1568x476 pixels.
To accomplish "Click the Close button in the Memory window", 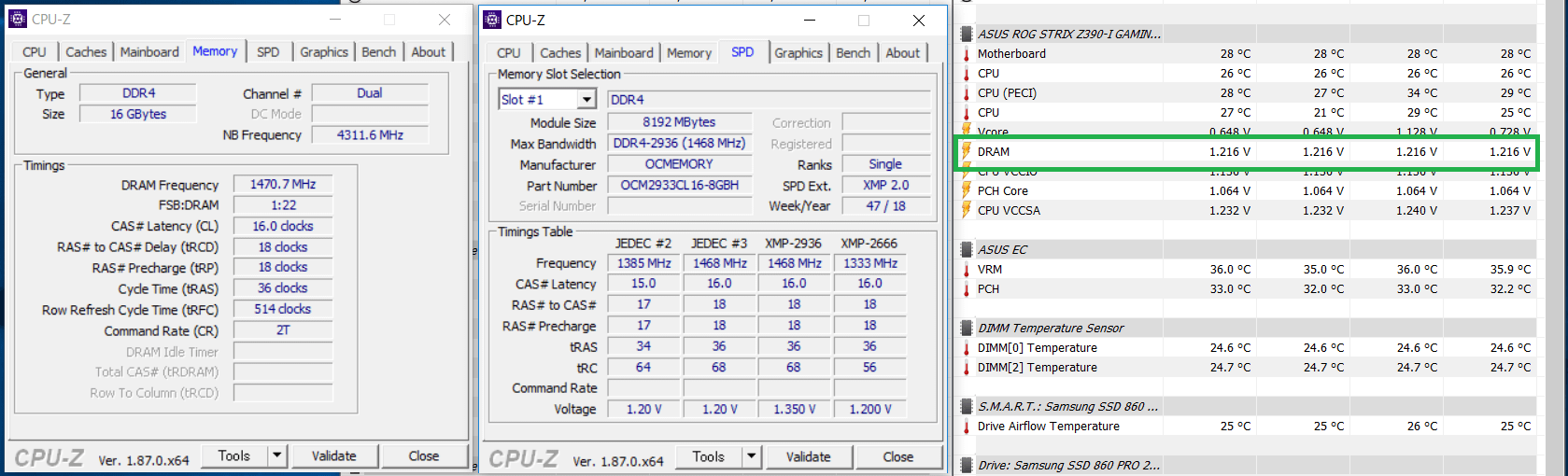I will [424, 455].
